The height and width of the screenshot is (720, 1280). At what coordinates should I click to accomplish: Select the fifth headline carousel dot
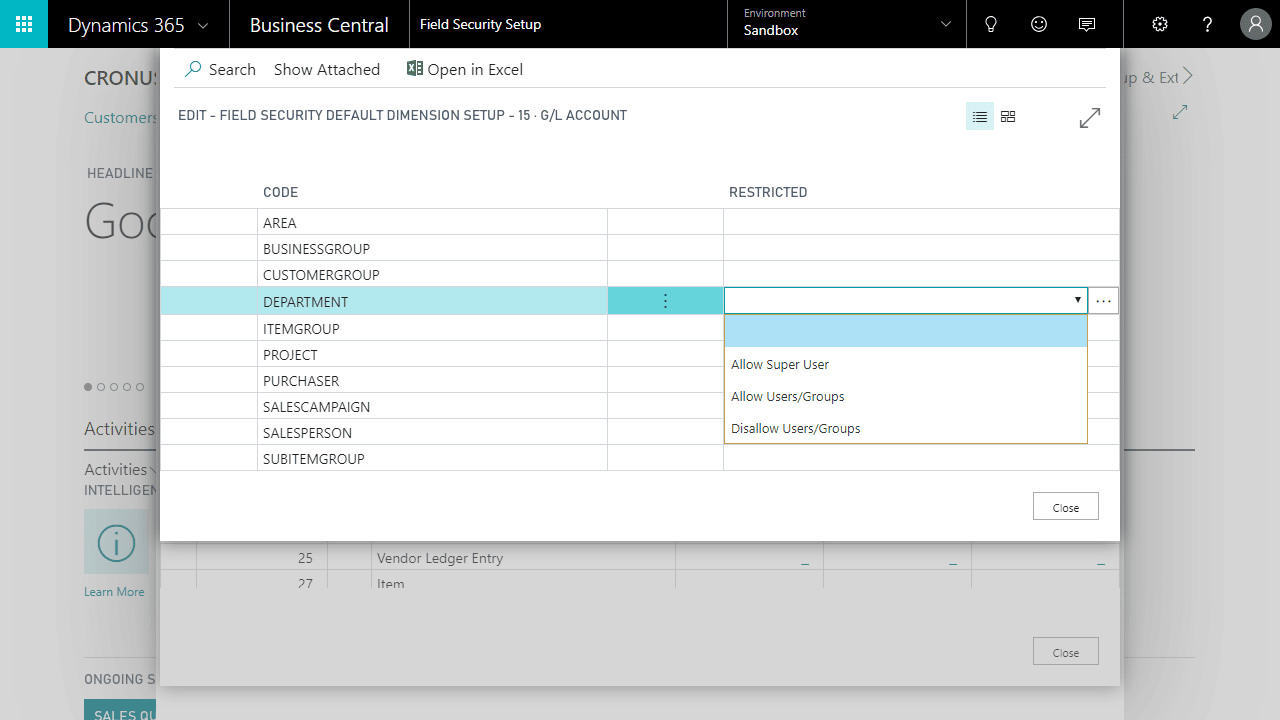140,387
